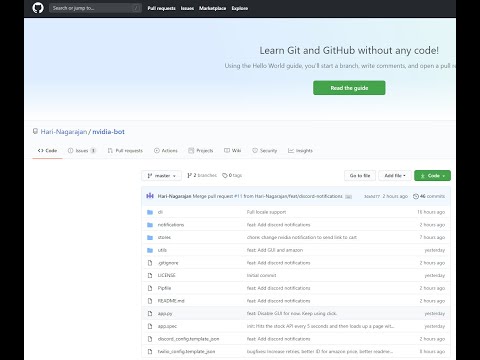Open Explore in the header
Viewport: 480px width, 360px height.
tap(240, 8)
